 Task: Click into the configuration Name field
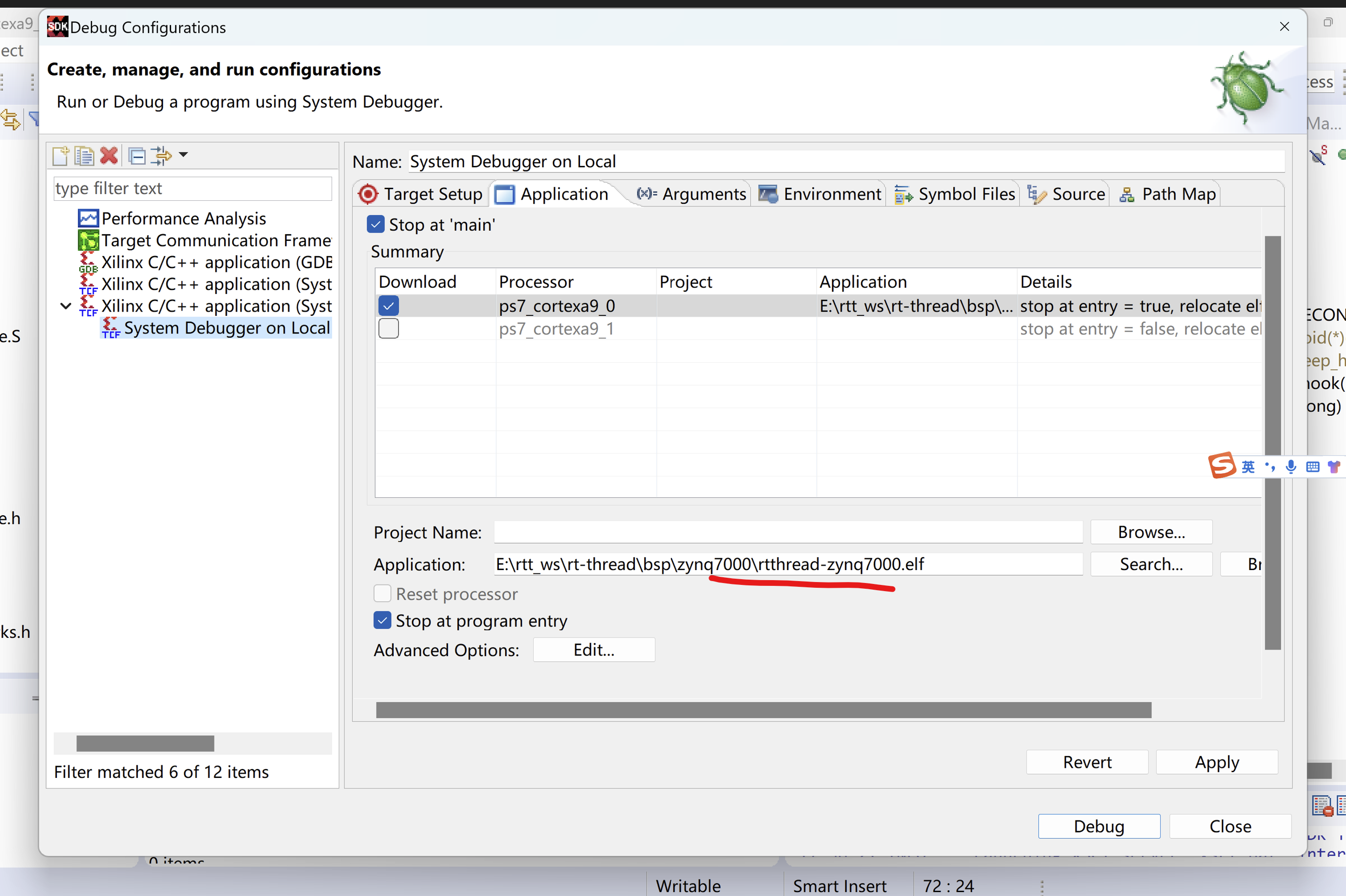[846, 162]
